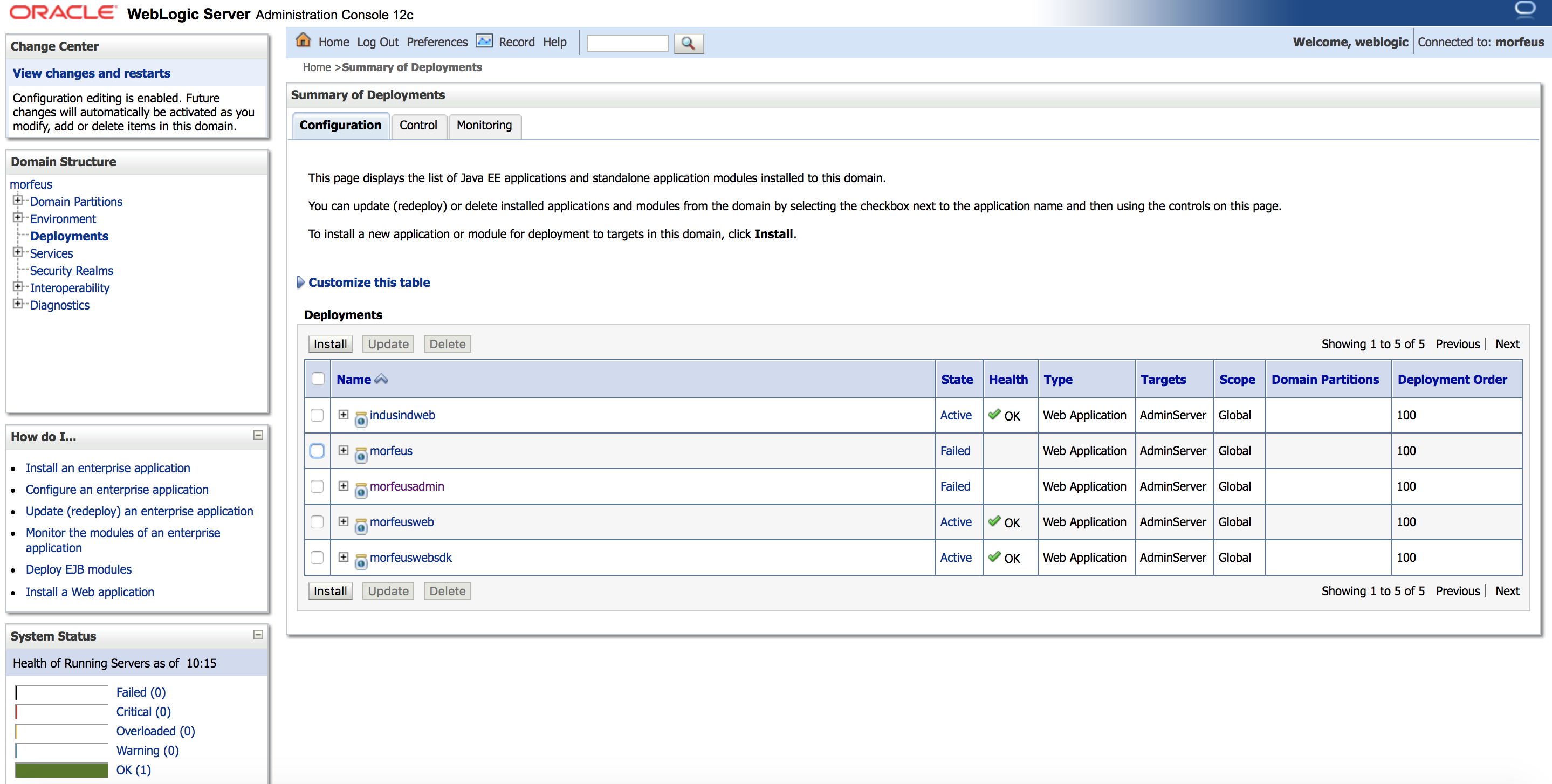Check the morfeuswebsdk row checkbox
The width and height of the screenshot is (1552, 784).
(317, 558)
